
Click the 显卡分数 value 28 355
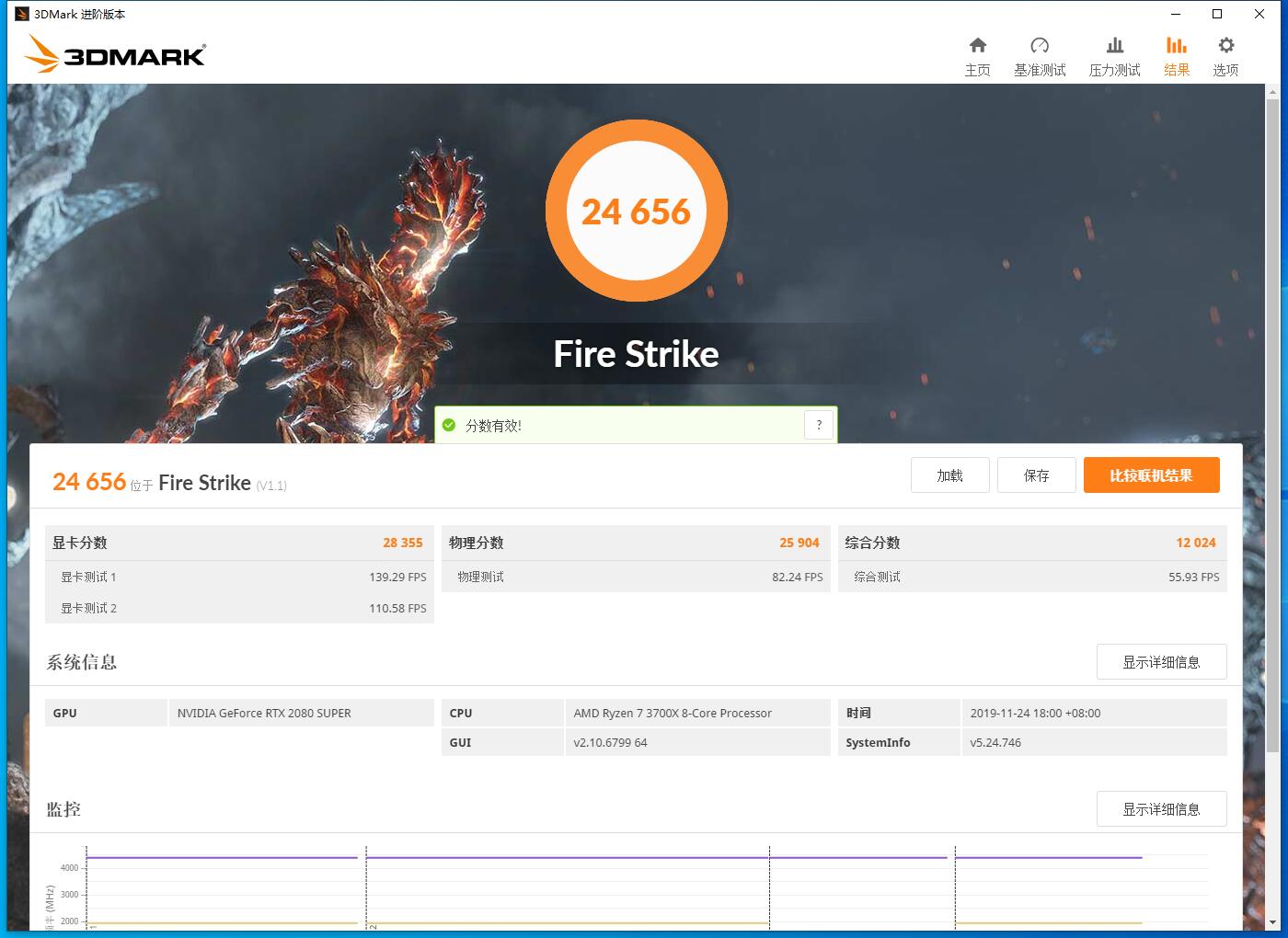403,543
